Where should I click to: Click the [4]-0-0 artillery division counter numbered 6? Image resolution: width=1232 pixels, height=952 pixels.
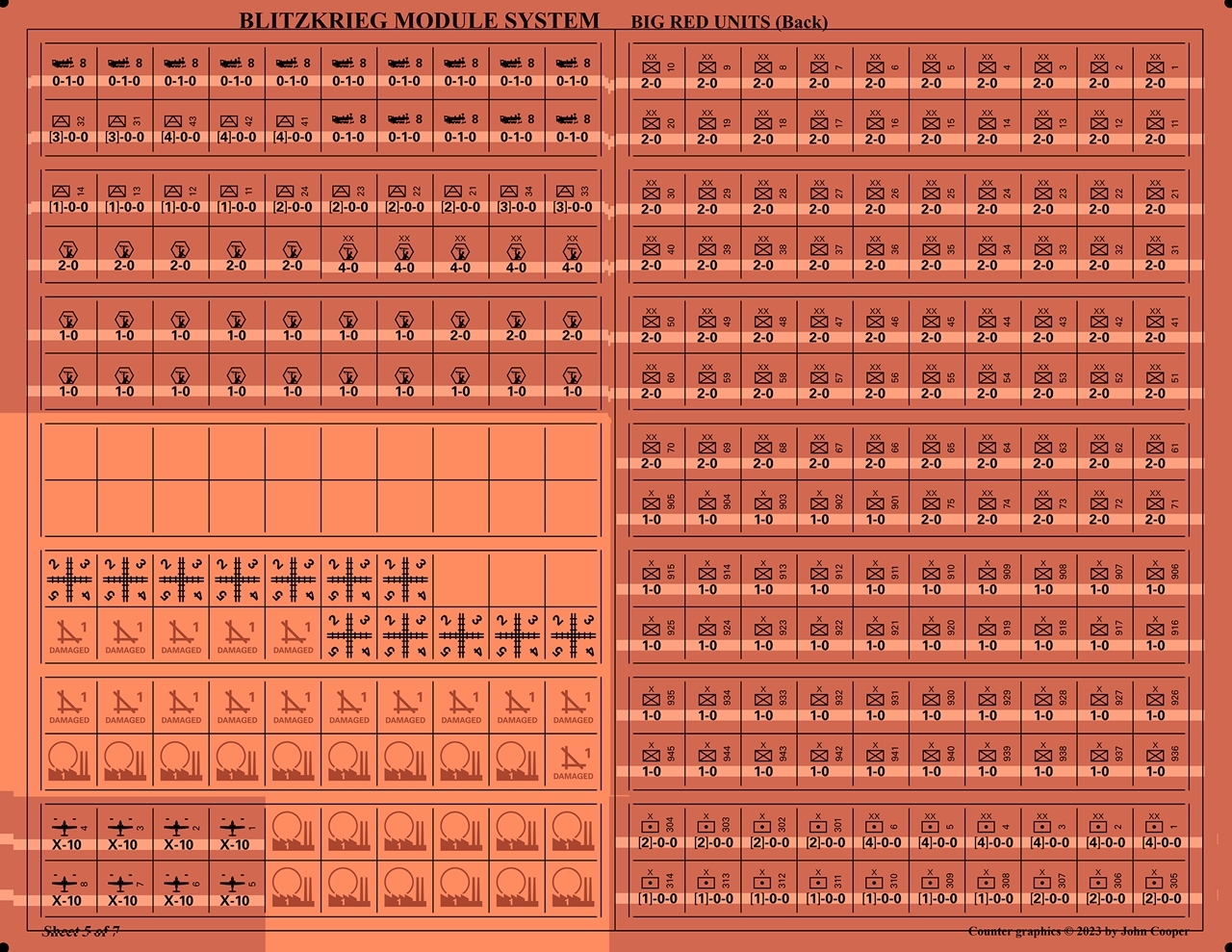point(883,832)
